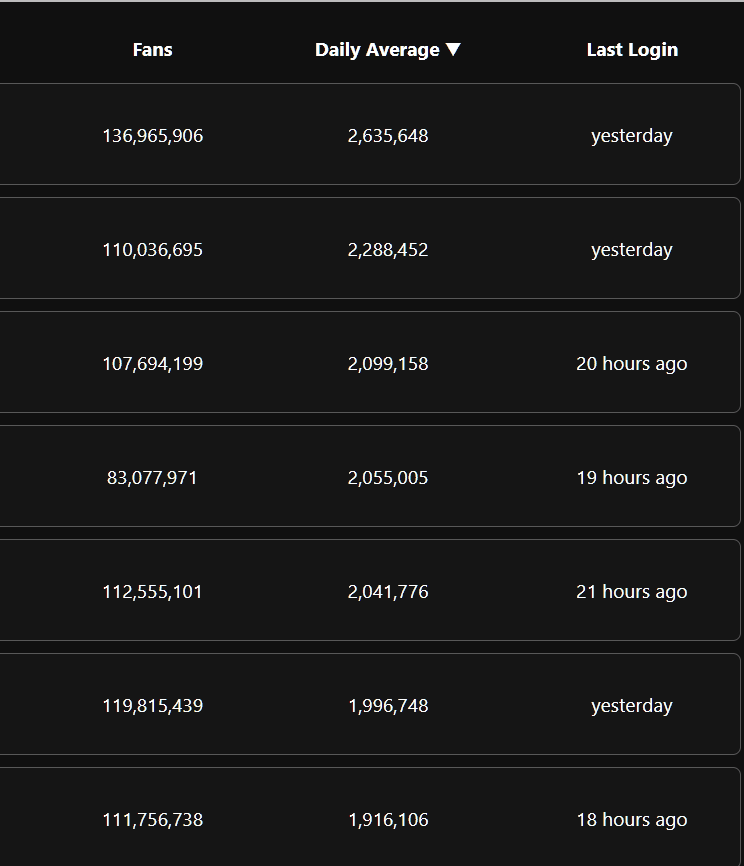
Task: Click the 83,077,971 fans cell
Action: point(152,478)
